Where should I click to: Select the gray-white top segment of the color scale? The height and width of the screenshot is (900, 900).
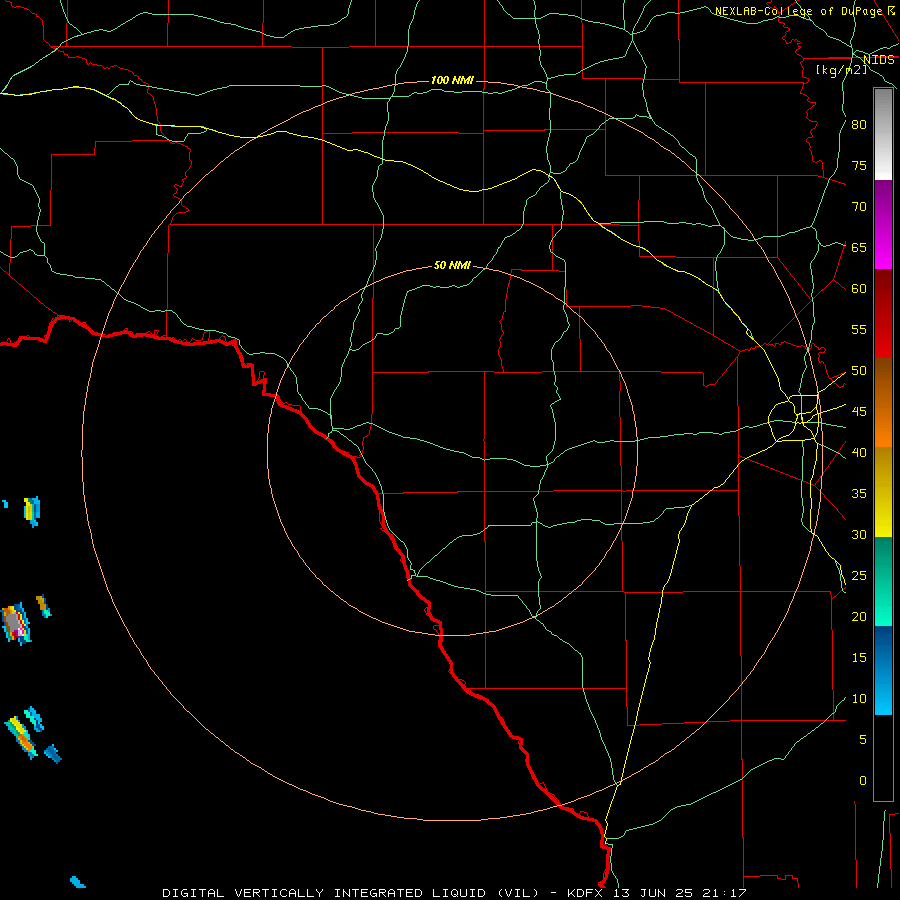point(883,134)
